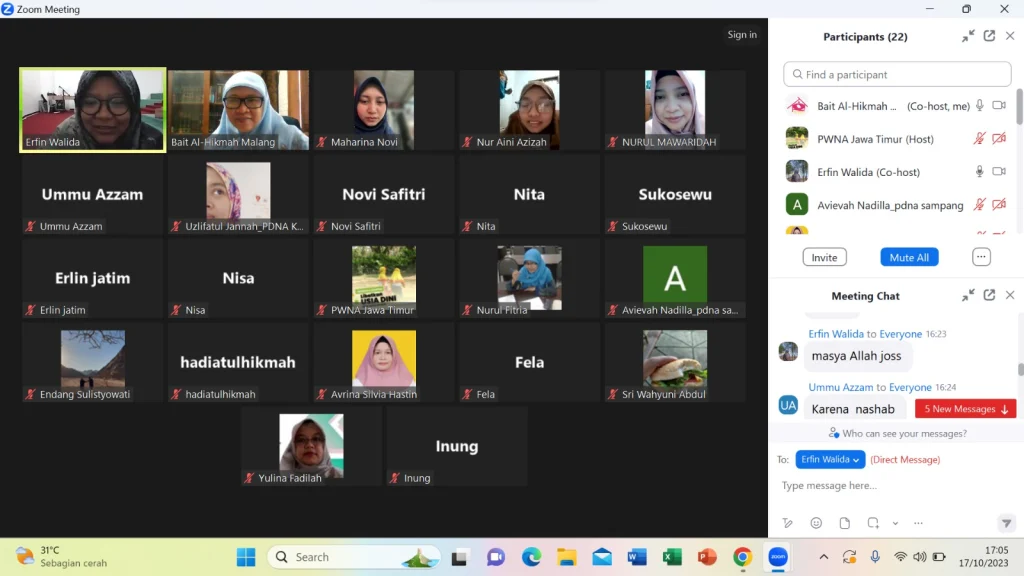Click Everyone recipient in Erfin Walida message

pos(901,334)
